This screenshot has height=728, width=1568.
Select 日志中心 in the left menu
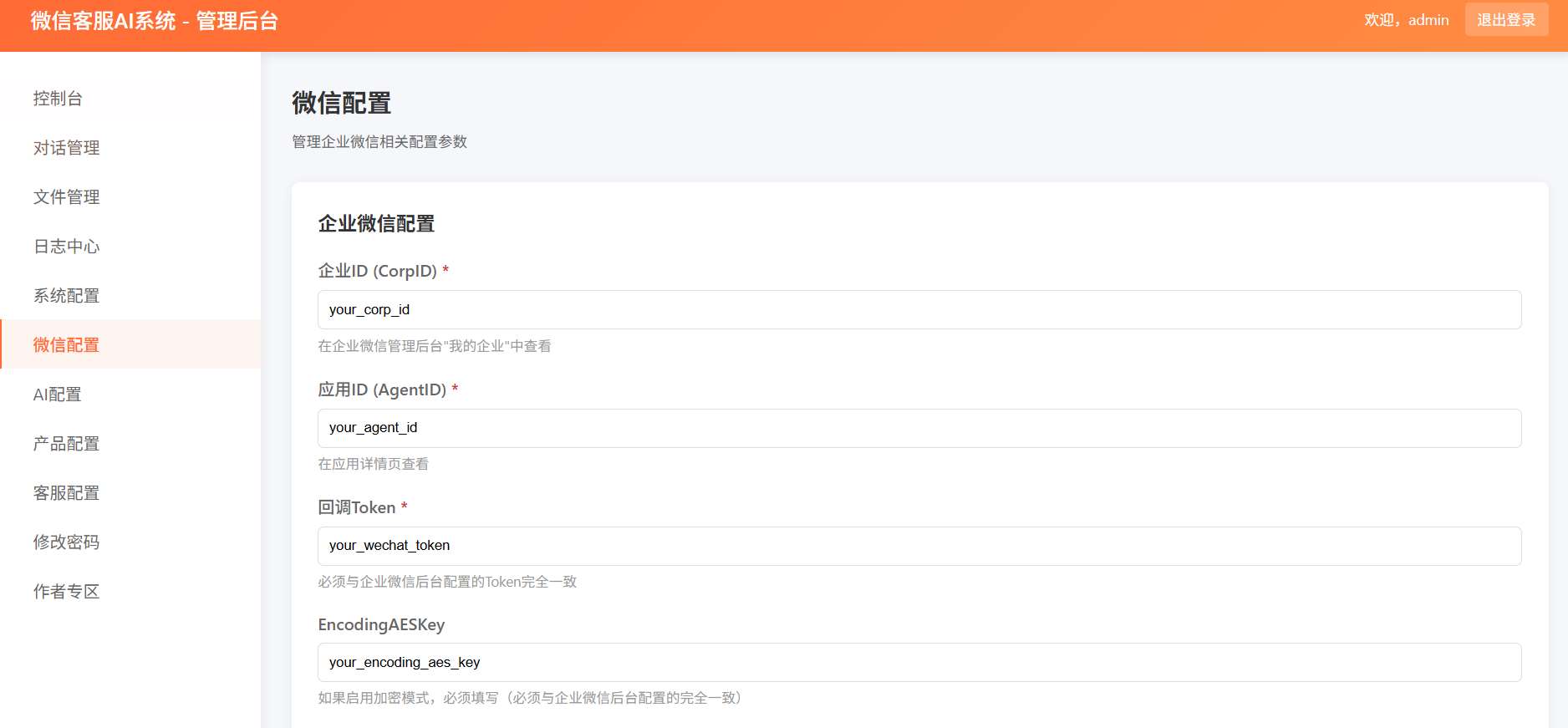point(66,247)
